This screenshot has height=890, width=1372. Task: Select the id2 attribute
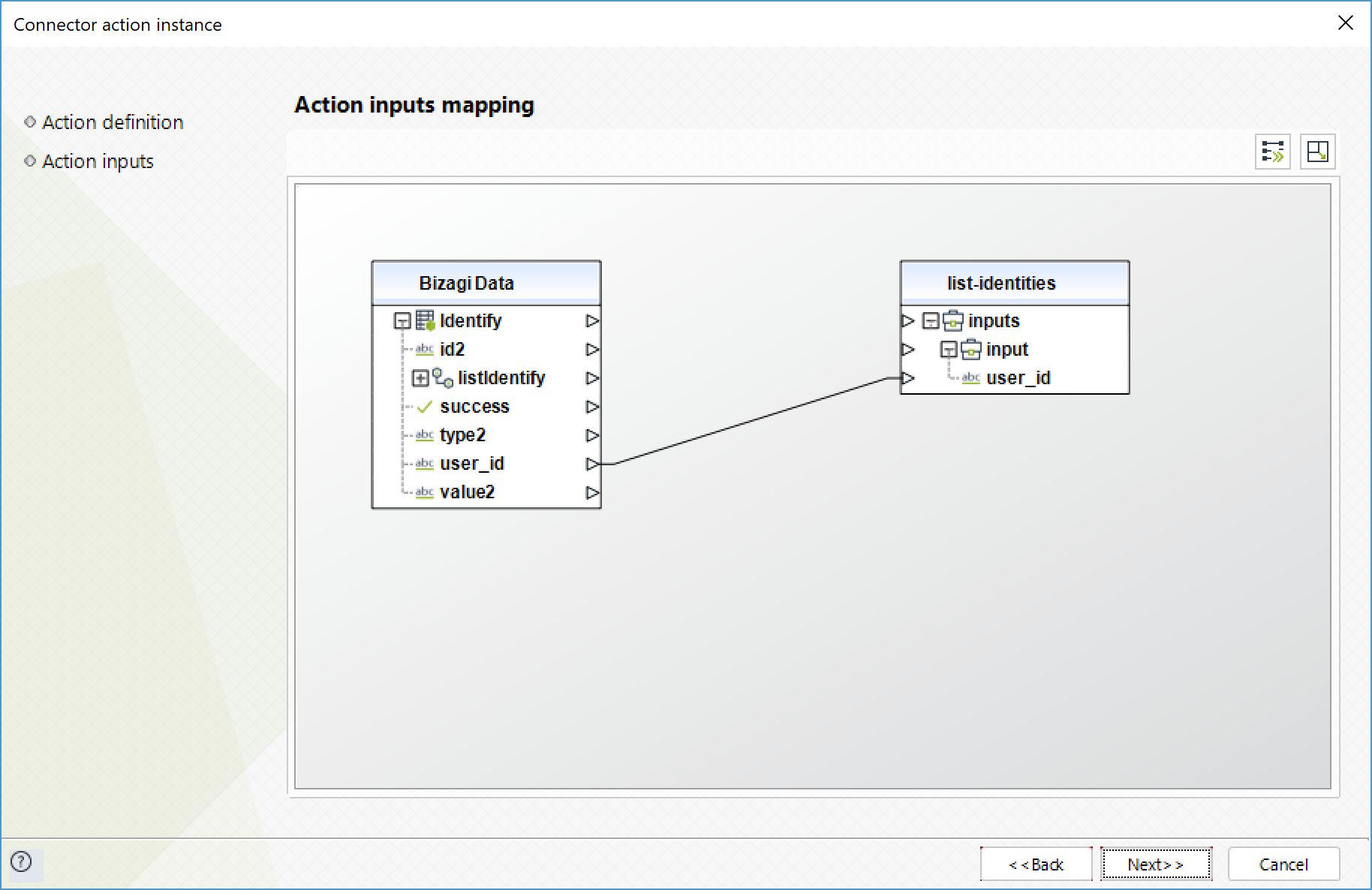[453, 350]
